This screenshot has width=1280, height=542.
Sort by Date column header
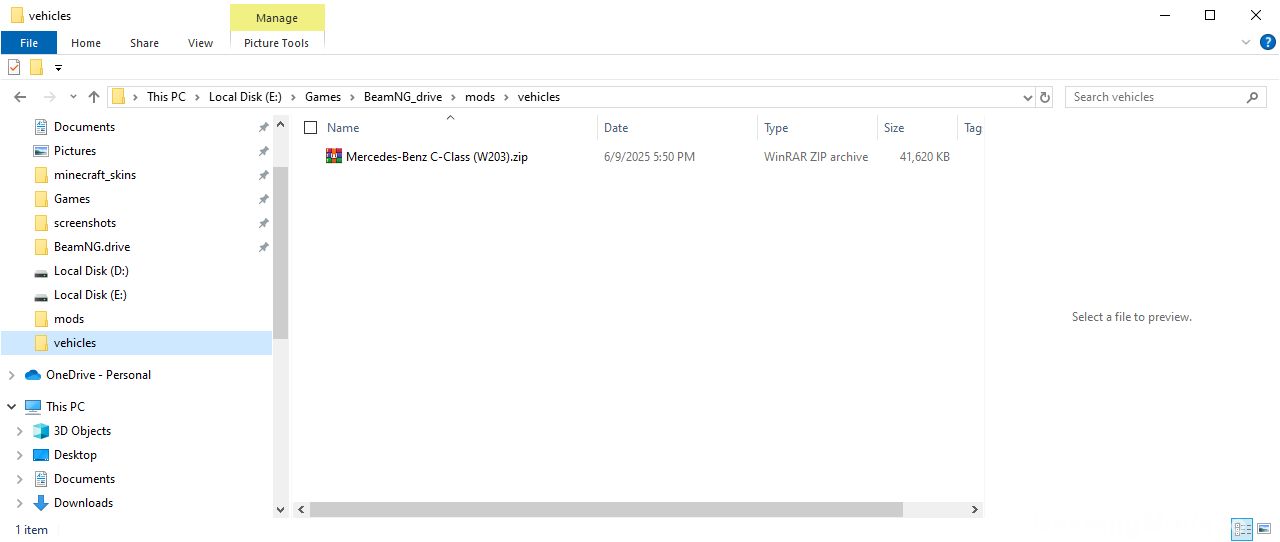616,128
